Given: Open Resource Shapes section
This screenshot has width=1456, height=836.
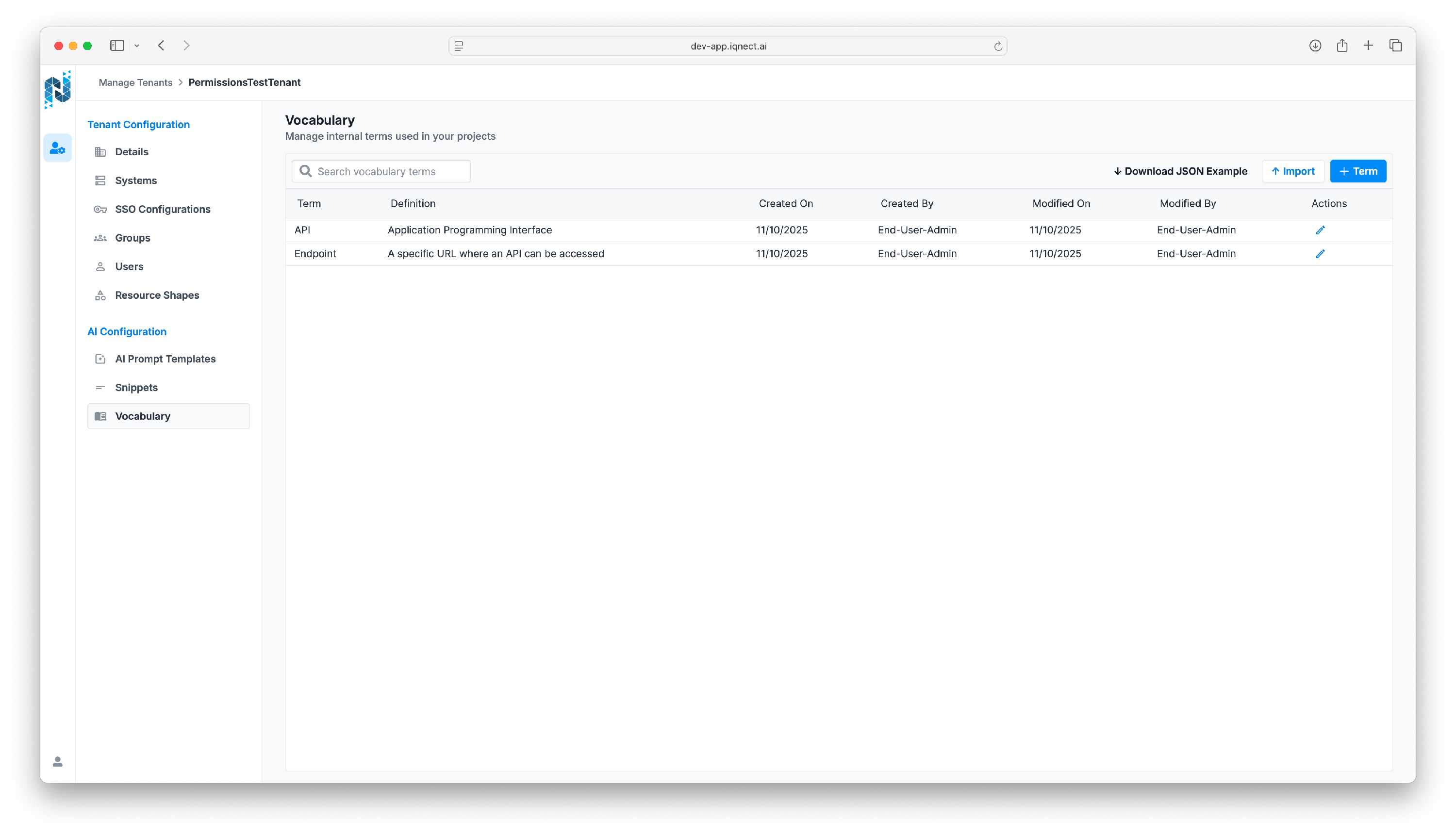Looking at the screenshot, I should [x=157, y=295].
